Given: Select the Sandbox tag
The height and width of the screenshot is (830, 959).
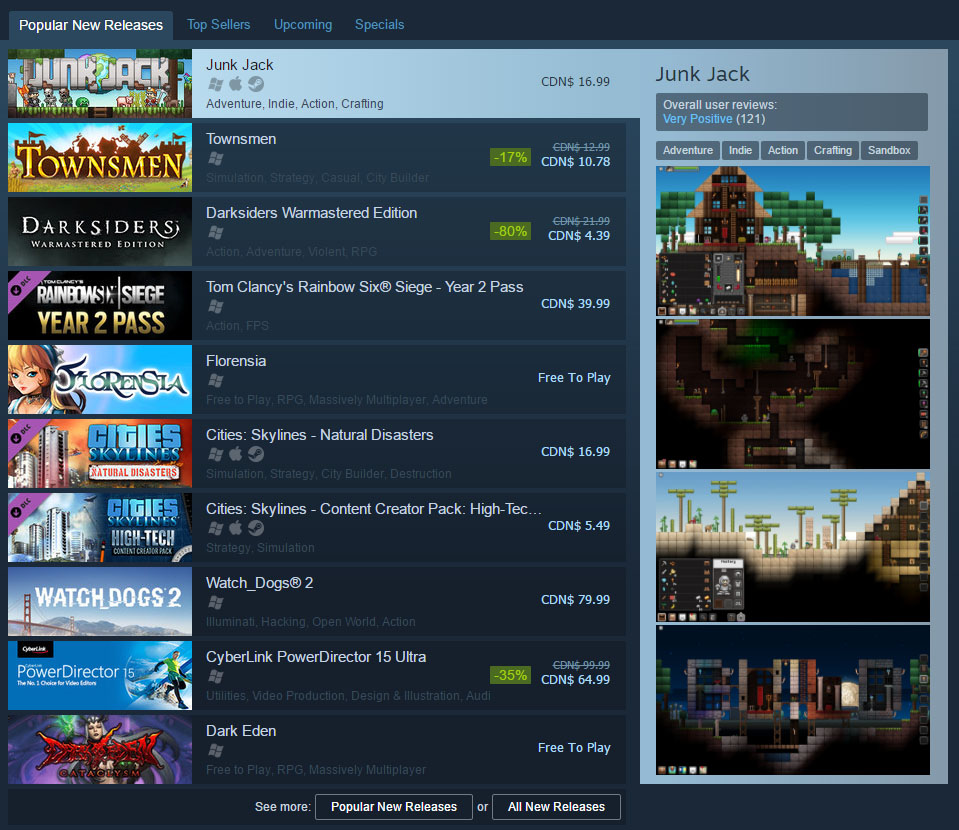Looking at the screenshot, I should pyautogui.click(x=889, y=150).
